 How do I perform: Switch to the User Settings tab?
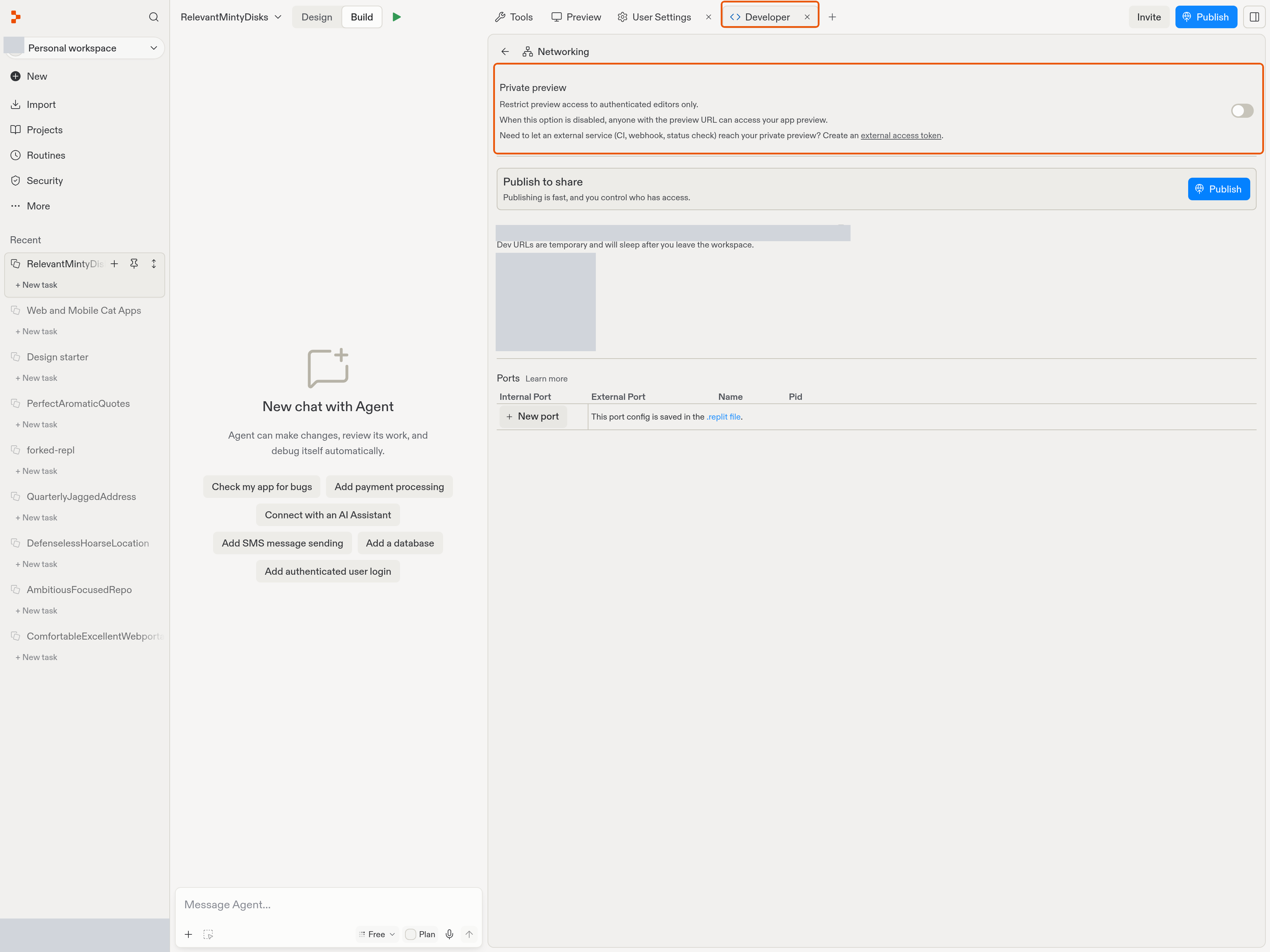pos(654,17)
